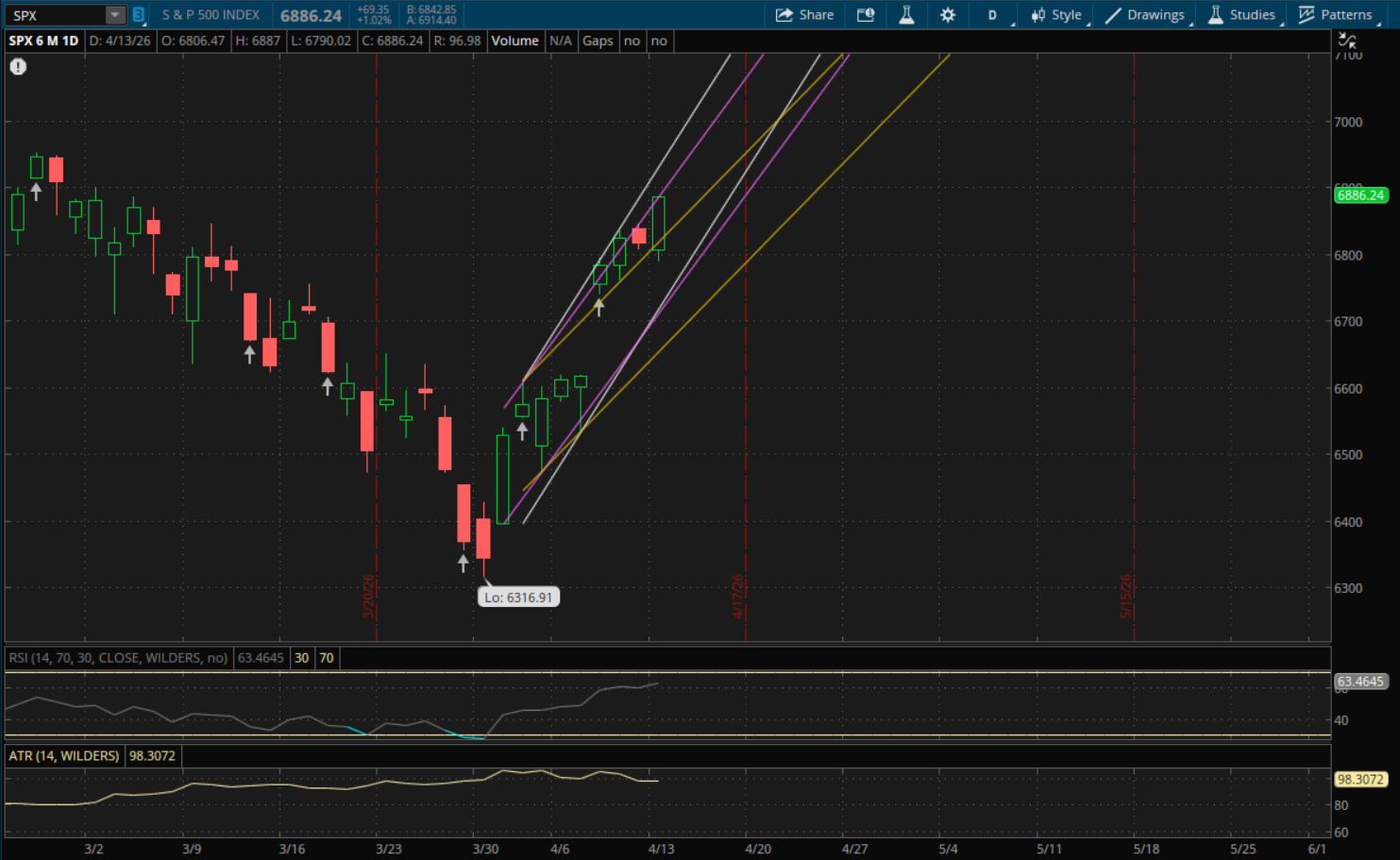Click arrow marker below the 6316.91 low candle

coord(463,564)
